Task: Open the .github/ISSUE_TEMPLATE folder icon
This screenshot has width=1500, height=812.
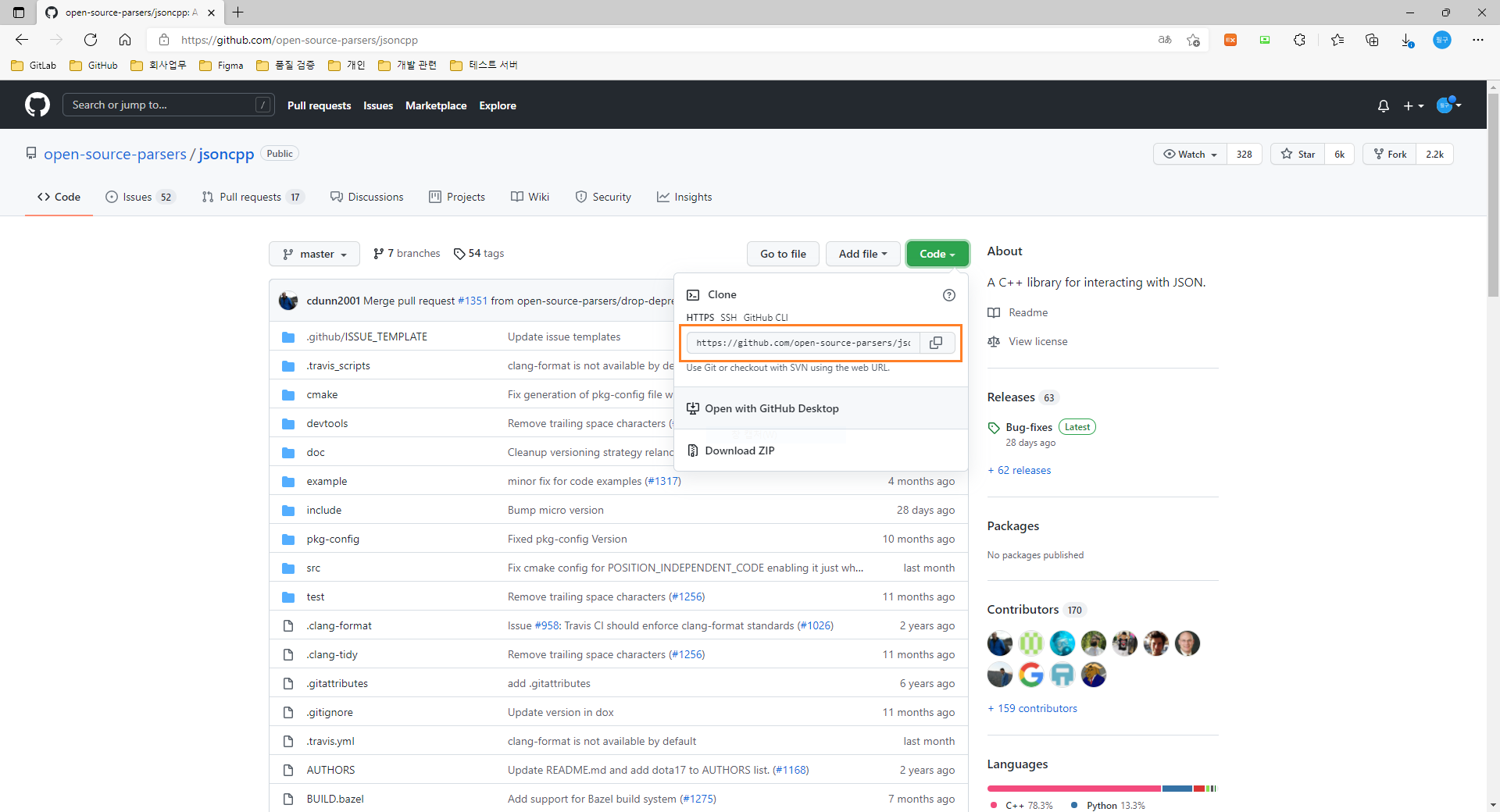Action: point(288,337)
